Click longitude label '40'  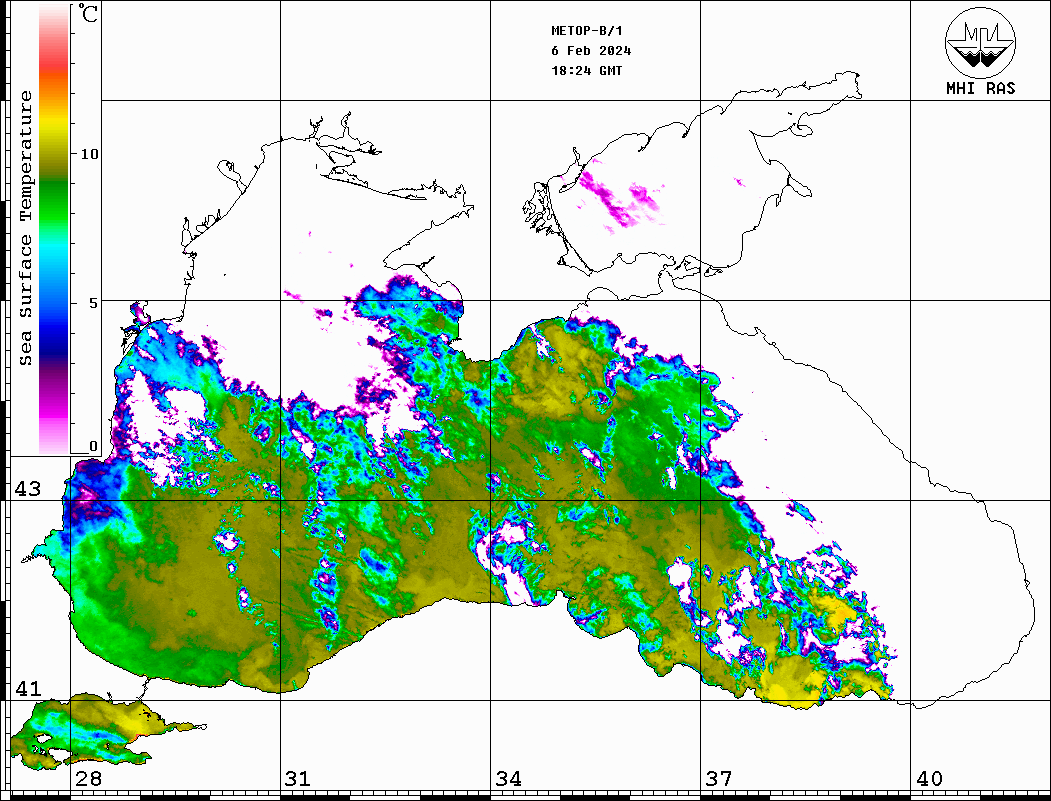pyautogui.click(x=929, y=778)
